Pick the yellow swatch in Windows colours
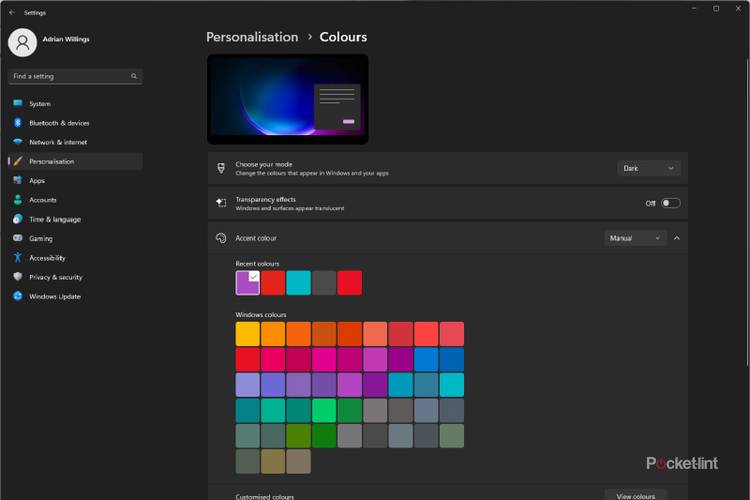Screen dimensions: 750x500 click(x=247, y=334)
